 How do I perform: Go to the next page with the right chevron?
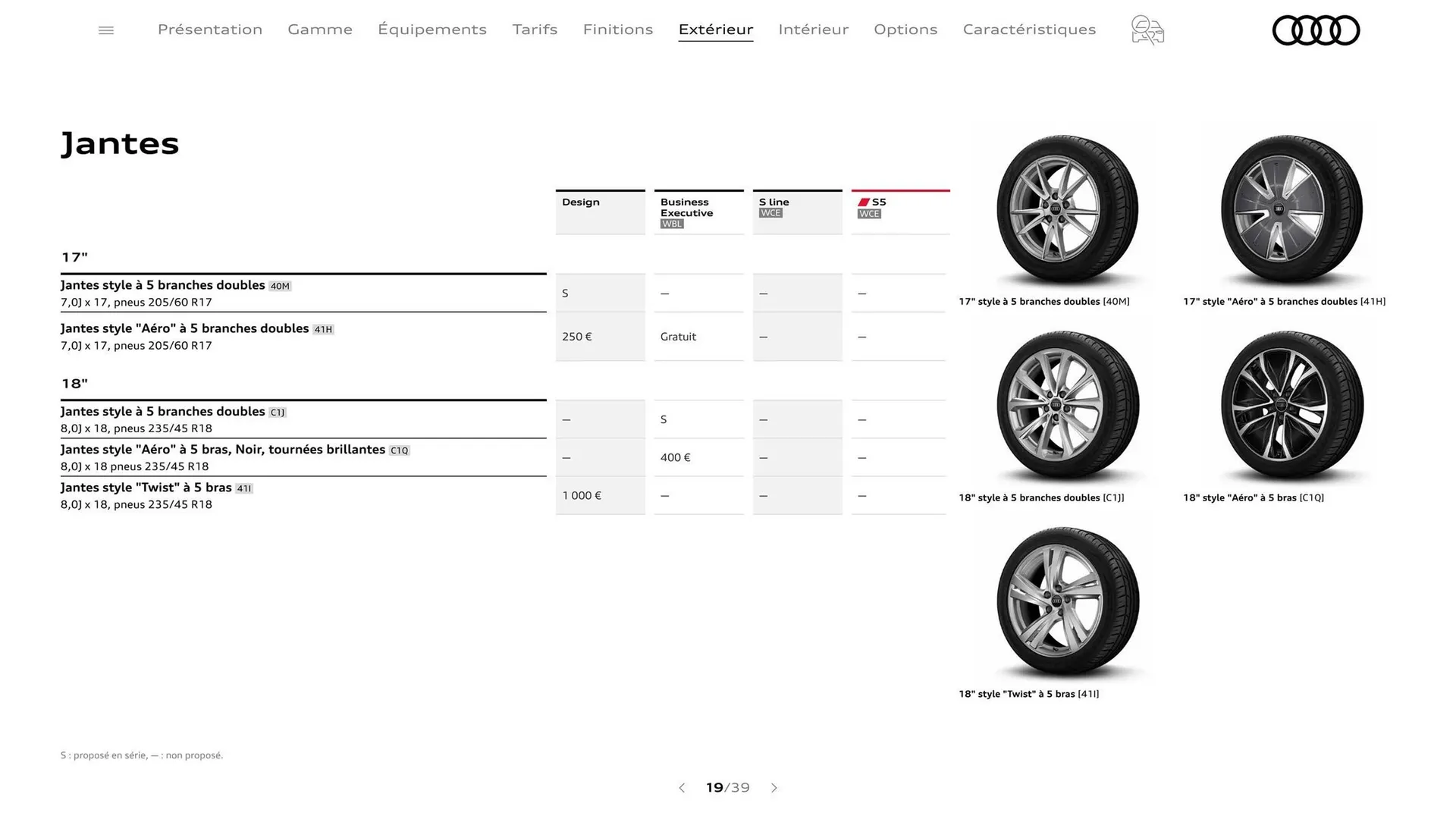(x=774, y=788)
